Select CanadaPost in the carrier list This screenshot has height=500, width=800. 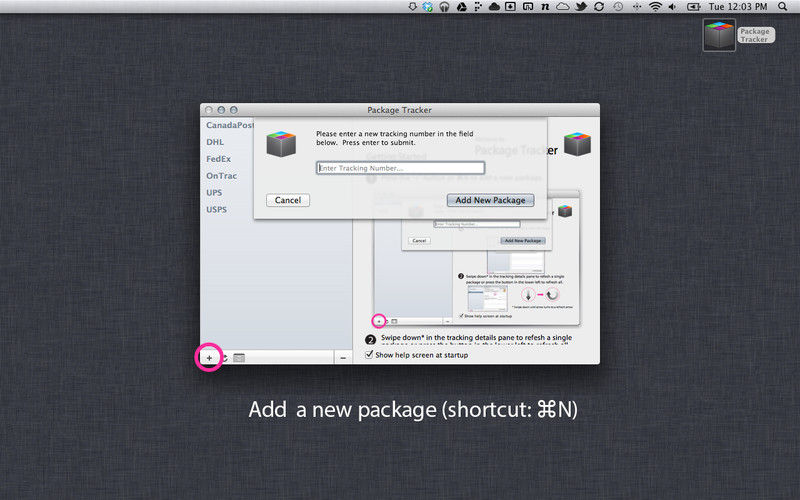230,125
